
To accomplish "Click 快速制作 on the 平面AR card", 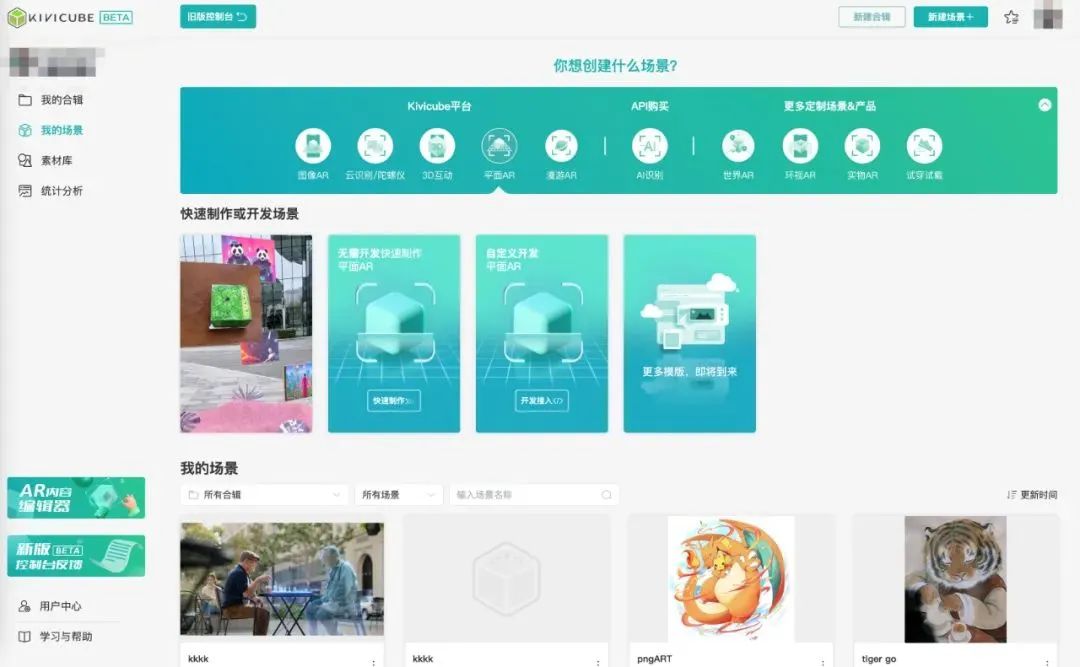I will (393, 400).
